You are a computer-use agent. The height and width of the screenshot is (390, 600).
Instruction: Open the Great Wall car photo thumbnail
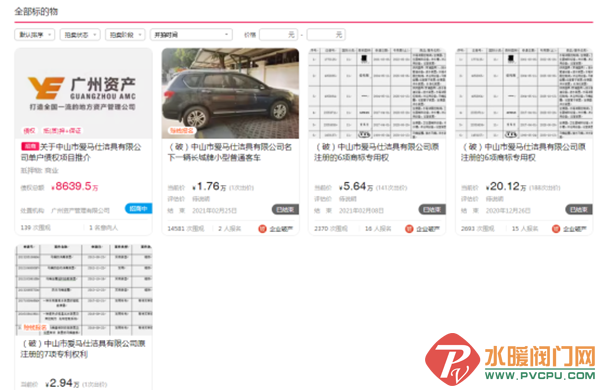[230, 93]
